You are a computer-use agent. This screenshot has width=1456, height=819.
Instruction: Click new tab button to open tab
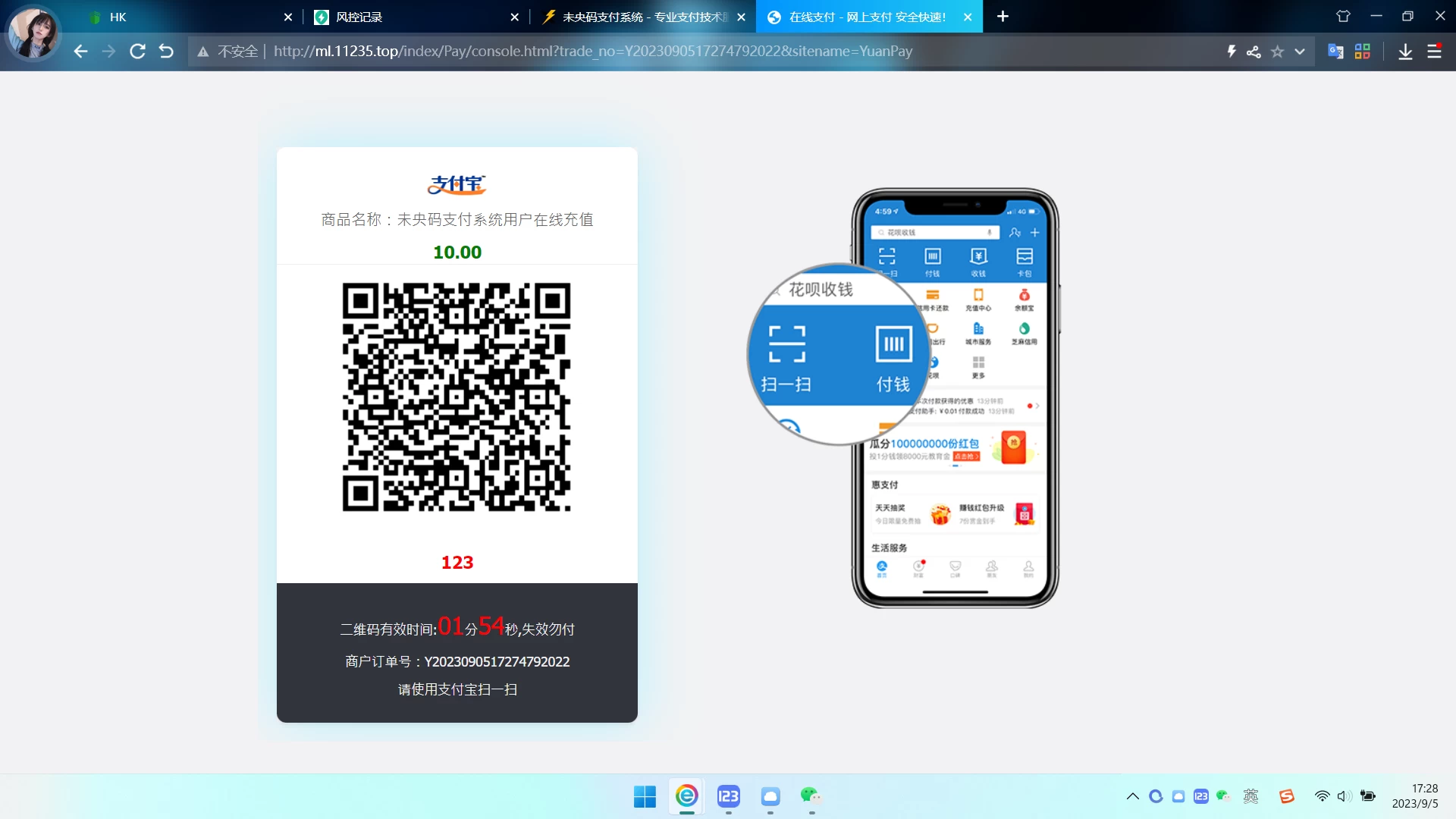1003,17
